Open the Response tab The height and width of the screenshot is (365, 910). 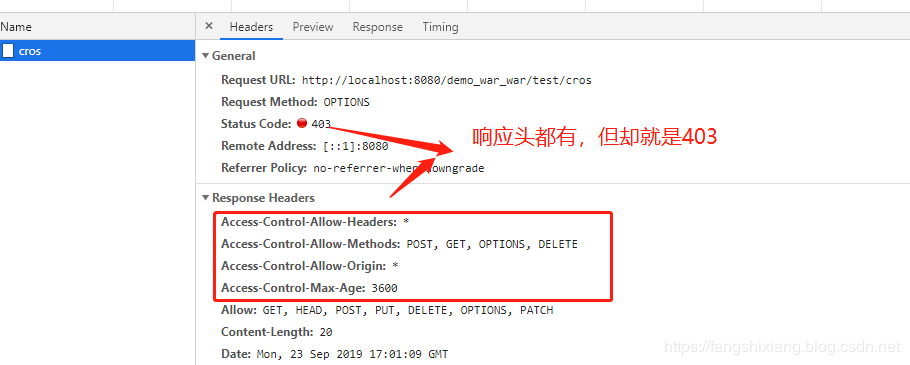(378, 27)
